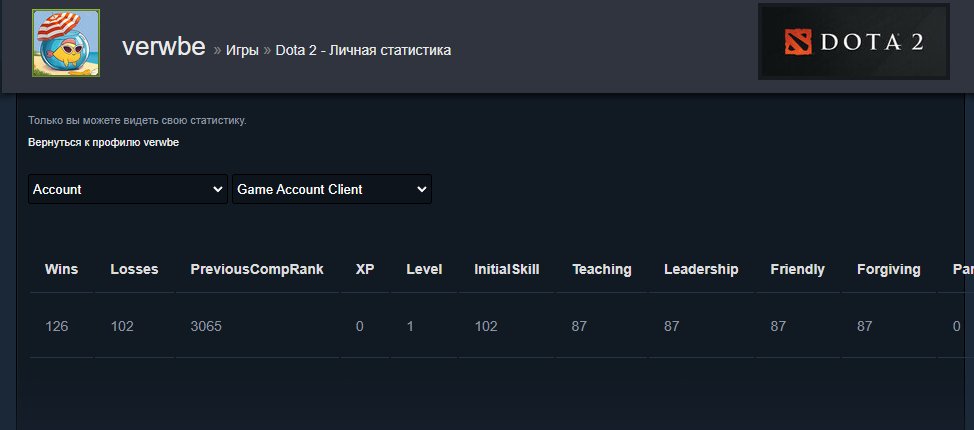Click the Friendly value 87
Viewport: 974px width, 430px height.
pos(778,326)
